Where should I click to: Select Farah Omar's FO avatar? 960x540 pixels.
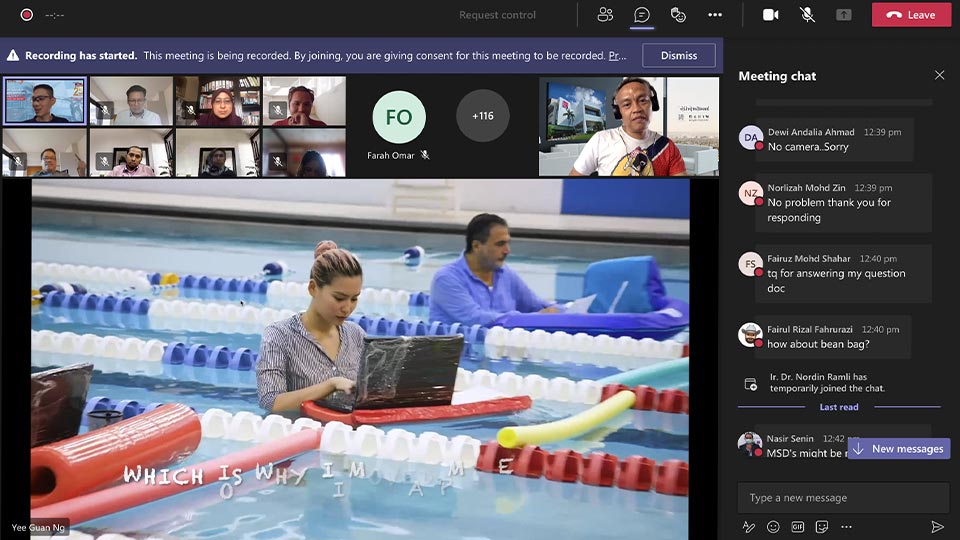(x=399, y=117)
